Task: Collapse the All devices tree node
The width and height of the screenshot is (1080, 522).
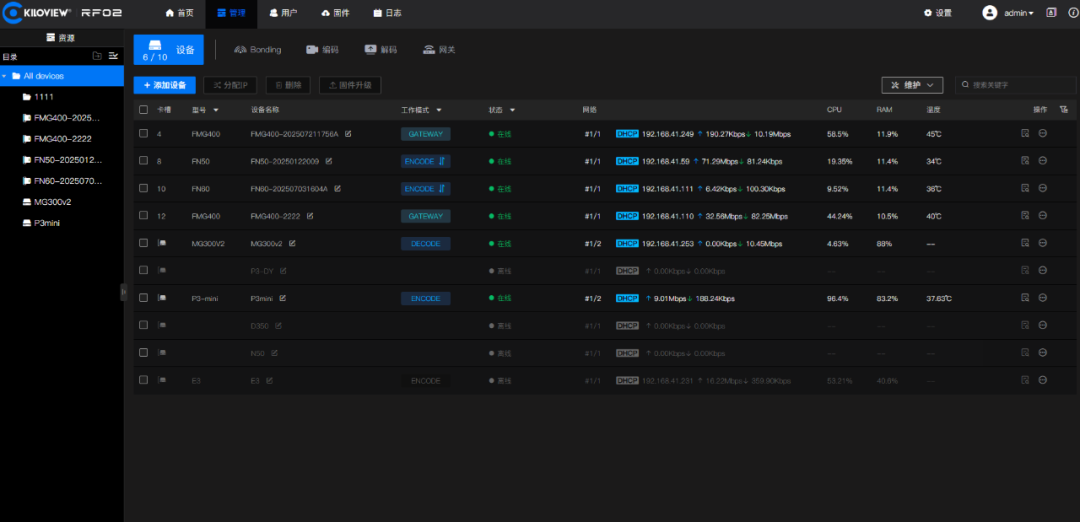Action: tap(5, 76)
